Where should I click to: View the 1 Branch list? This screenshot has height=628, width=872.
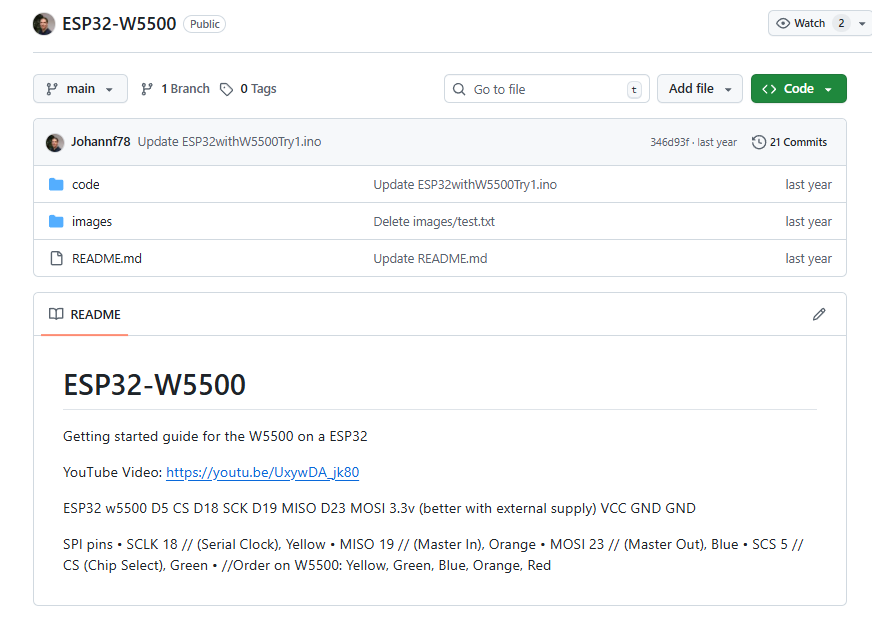point(176,89)
